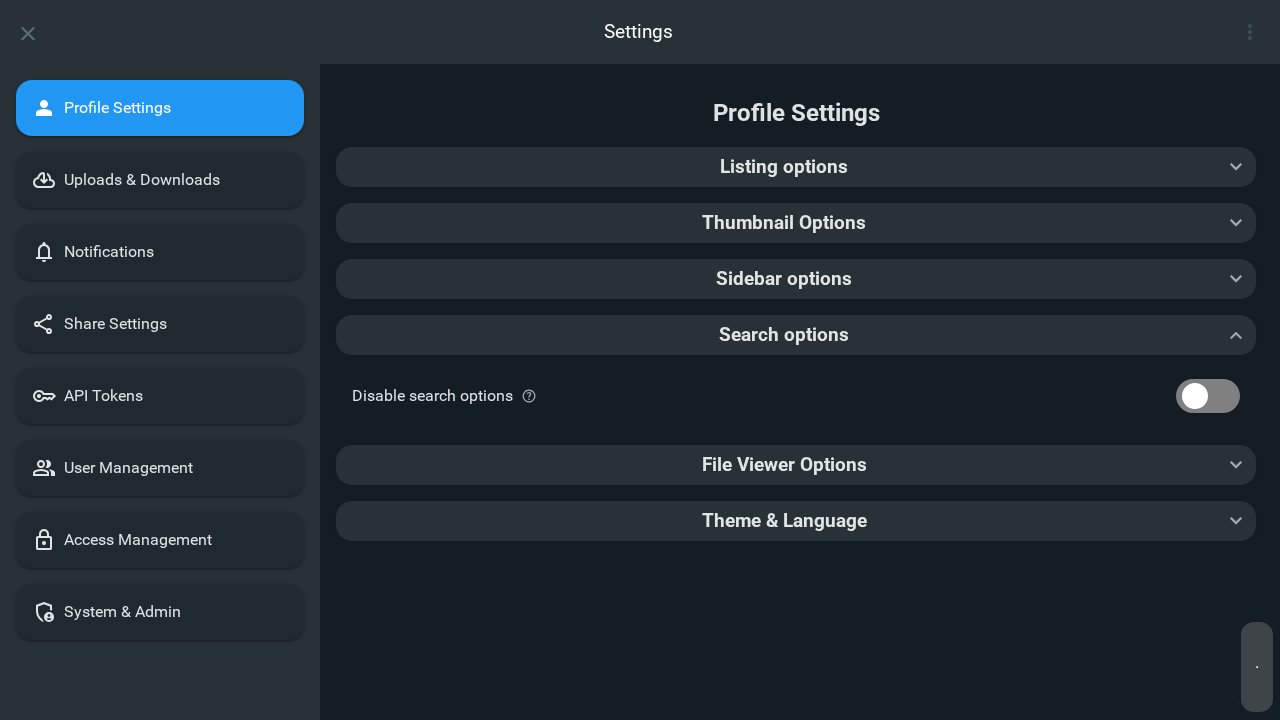Click the Profile Settings page heading

796,113
